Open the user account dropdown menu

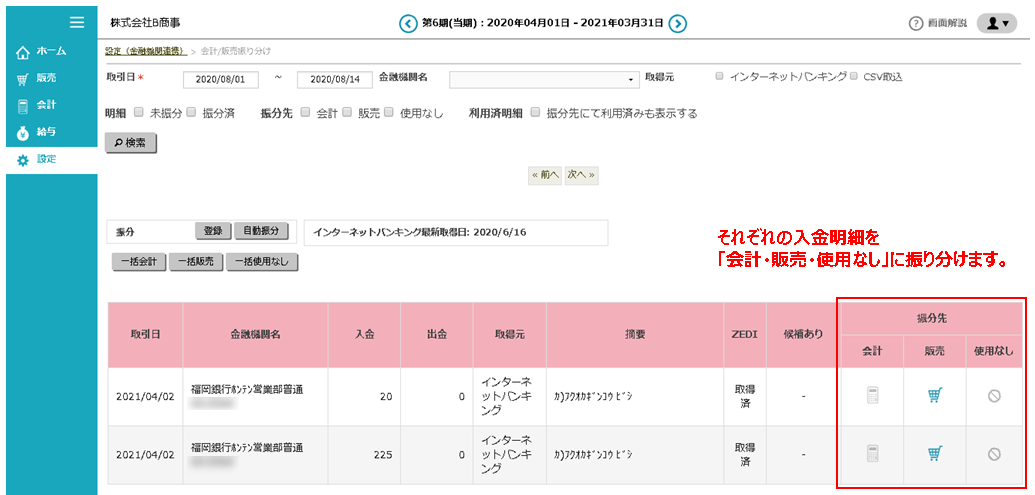tap(995, 23)
